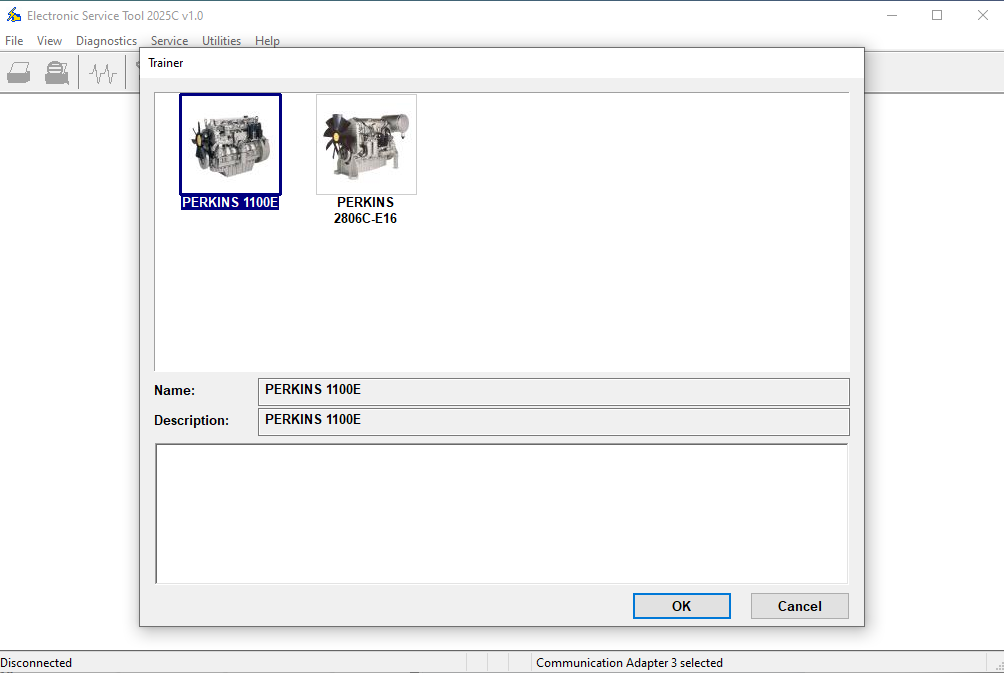
Task: Open the Service menu
Action: 169,41
